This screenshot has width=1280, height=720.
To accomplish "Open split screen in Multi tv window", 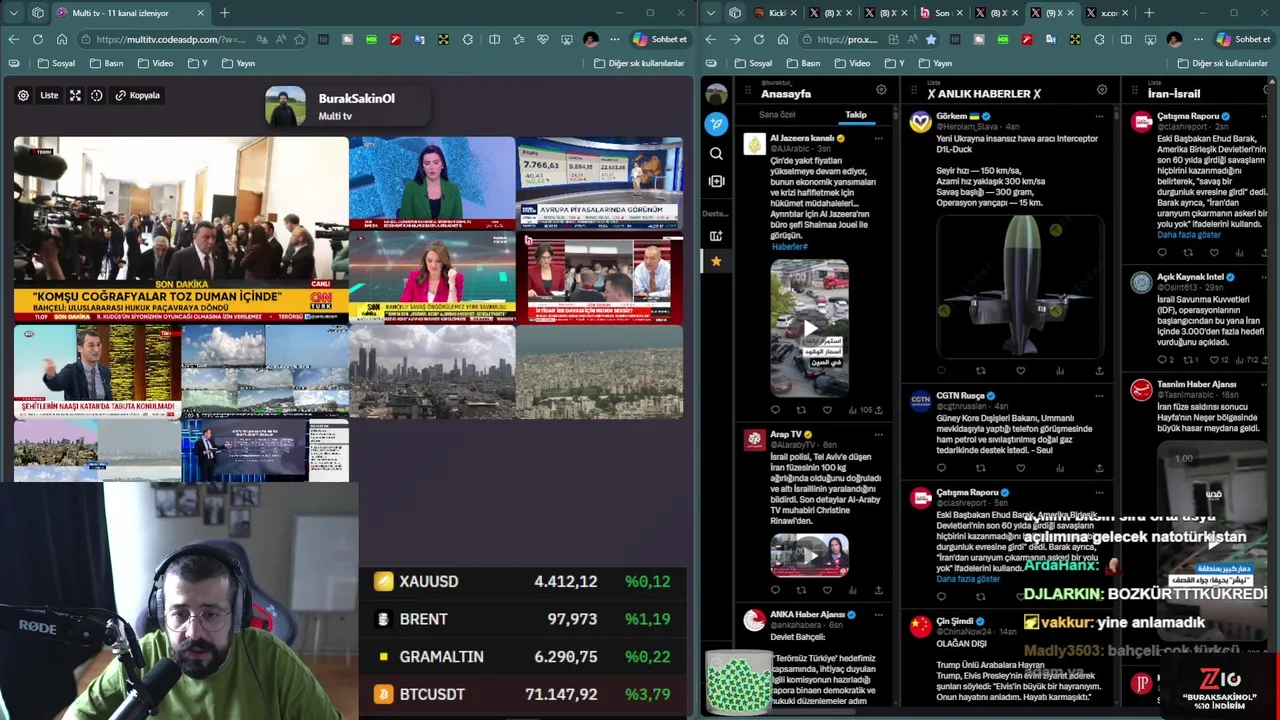I will point(494,39).
